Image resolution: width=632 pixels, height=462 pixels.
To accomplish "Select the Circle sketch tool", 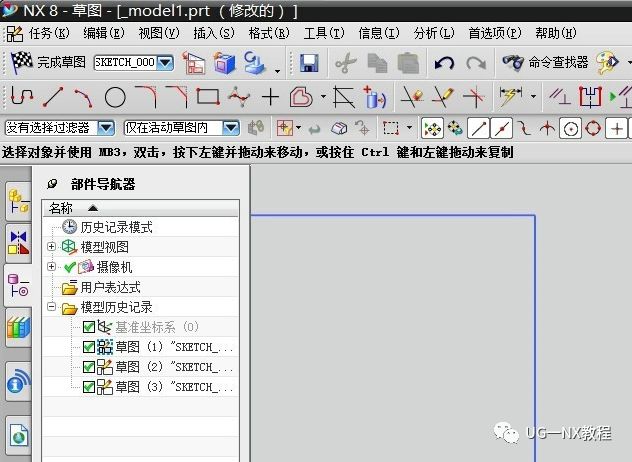I will point(115,97).
